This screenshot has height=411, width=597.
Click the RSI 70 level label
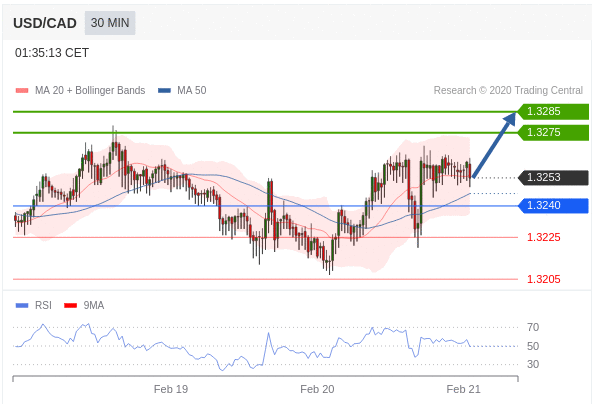533,327
